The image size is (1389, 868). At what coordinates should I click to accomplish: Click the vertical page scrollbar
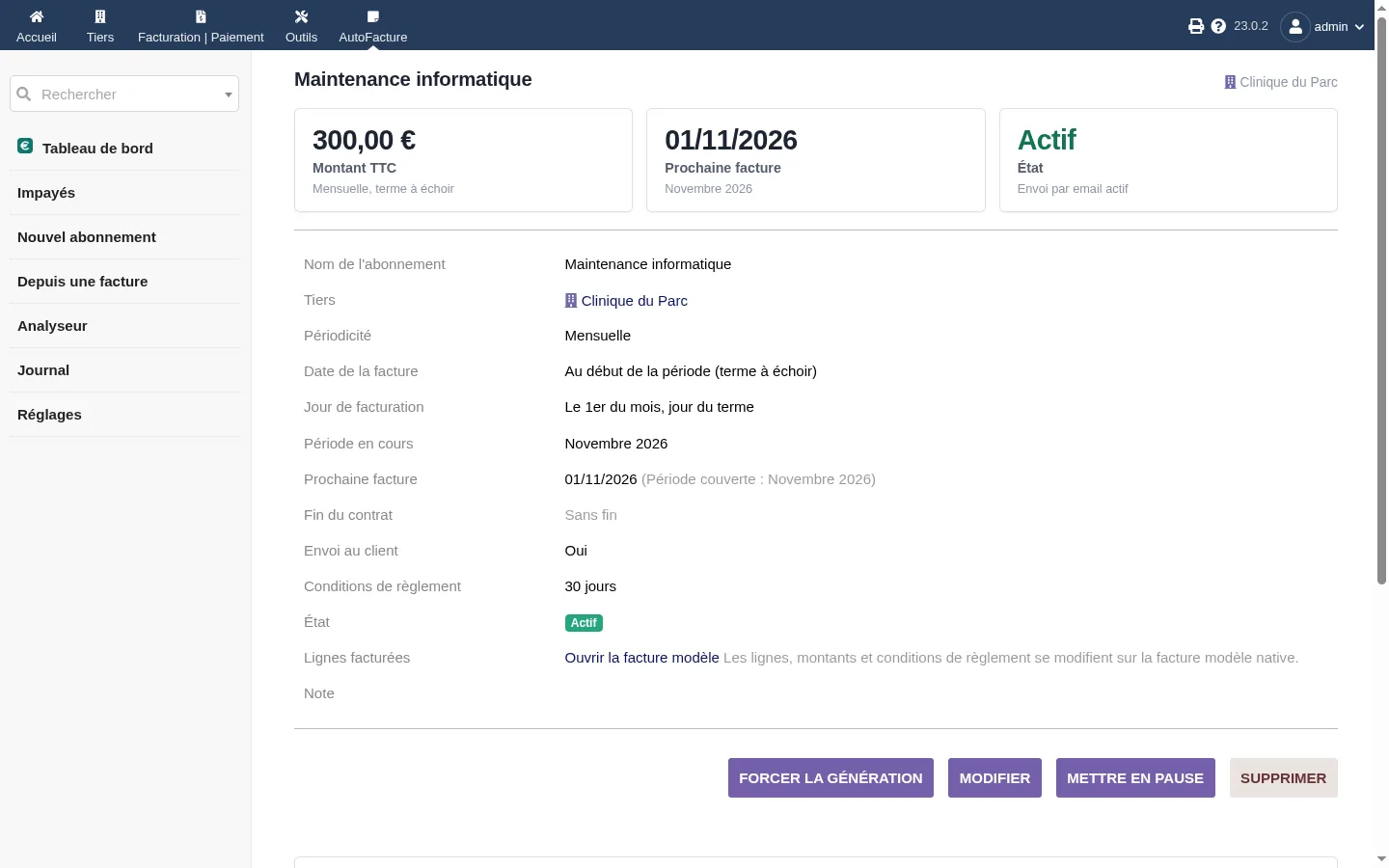[1381, 299]
